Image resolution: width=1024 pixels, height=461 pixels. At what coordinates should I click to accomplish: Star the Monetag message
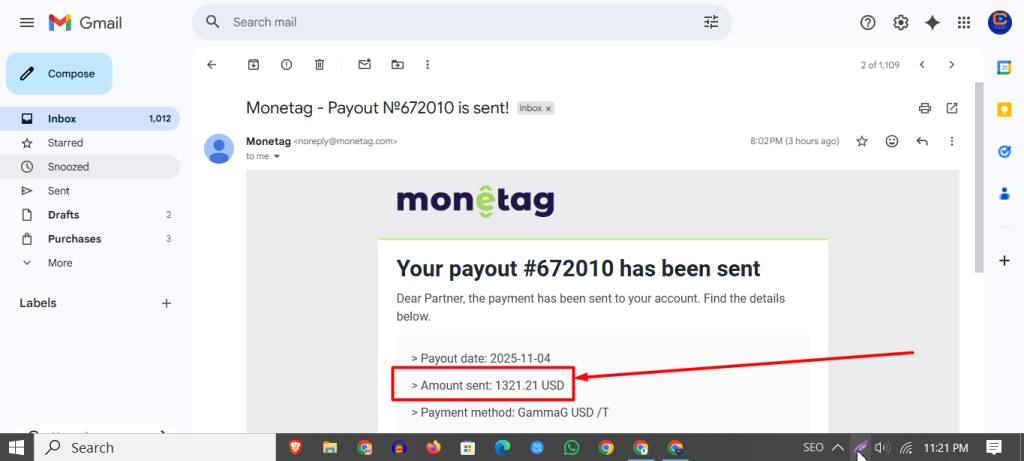(x=862, y=141)
